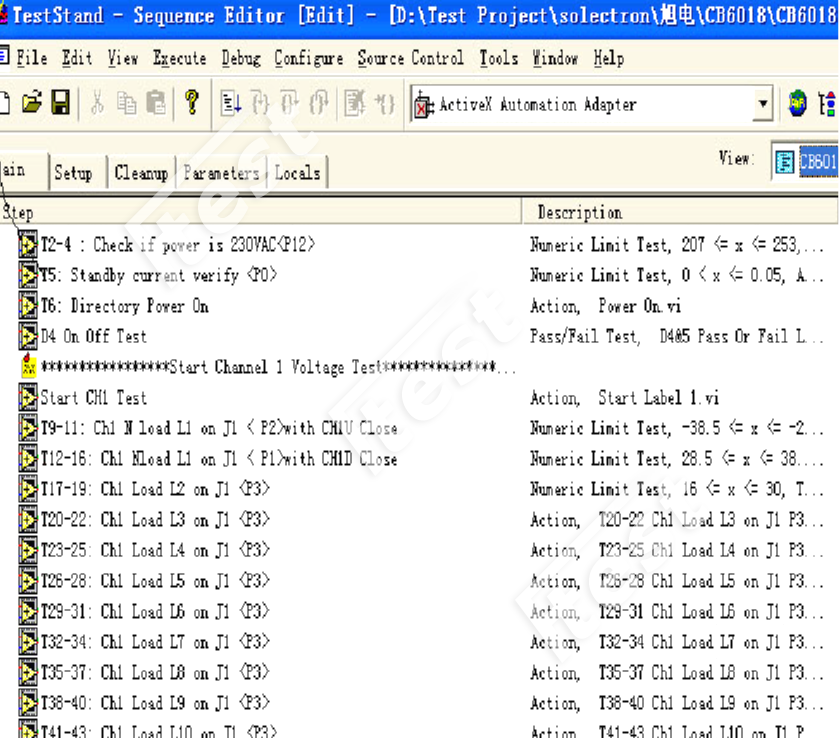Image resolution: width=839 pixels, height=739 pixels.
Task: Click the Paste clipboard toolbar icon
Action: coord(155,103)
